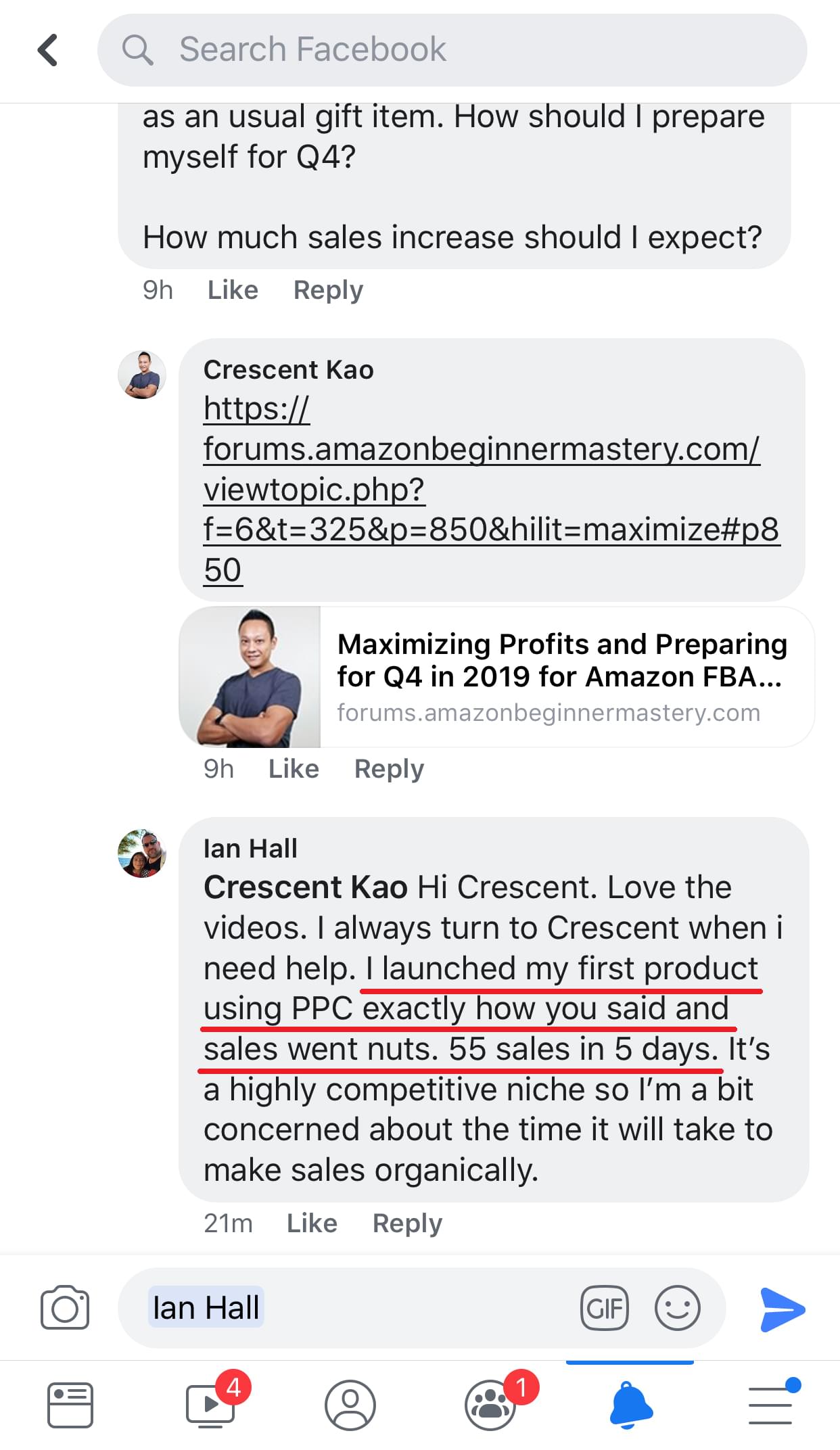Open the amazonbeginnermastery forum URL link

pos(482,488)
